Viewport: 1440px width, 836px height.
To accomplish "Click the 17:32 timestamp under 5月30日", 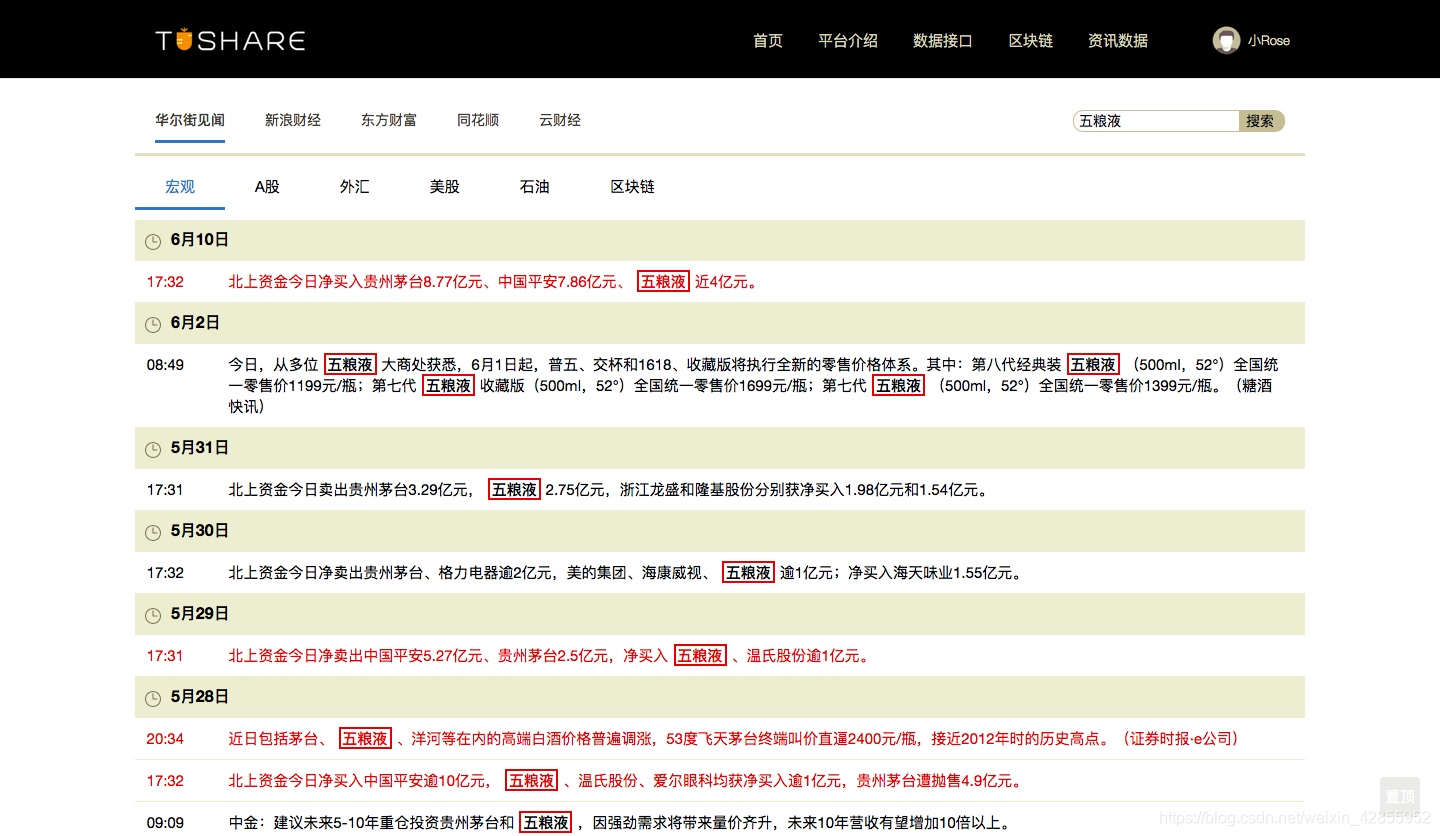I will [165, 573].
